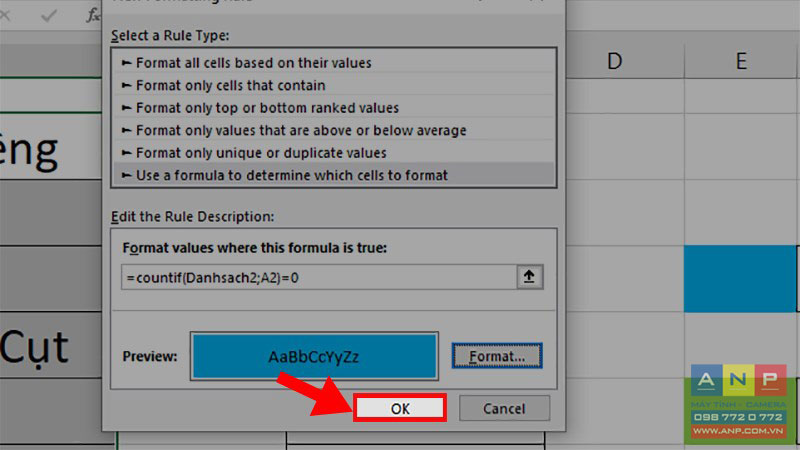Select the column E header
The width and height of the screenshot is (800, 450).
741,61
